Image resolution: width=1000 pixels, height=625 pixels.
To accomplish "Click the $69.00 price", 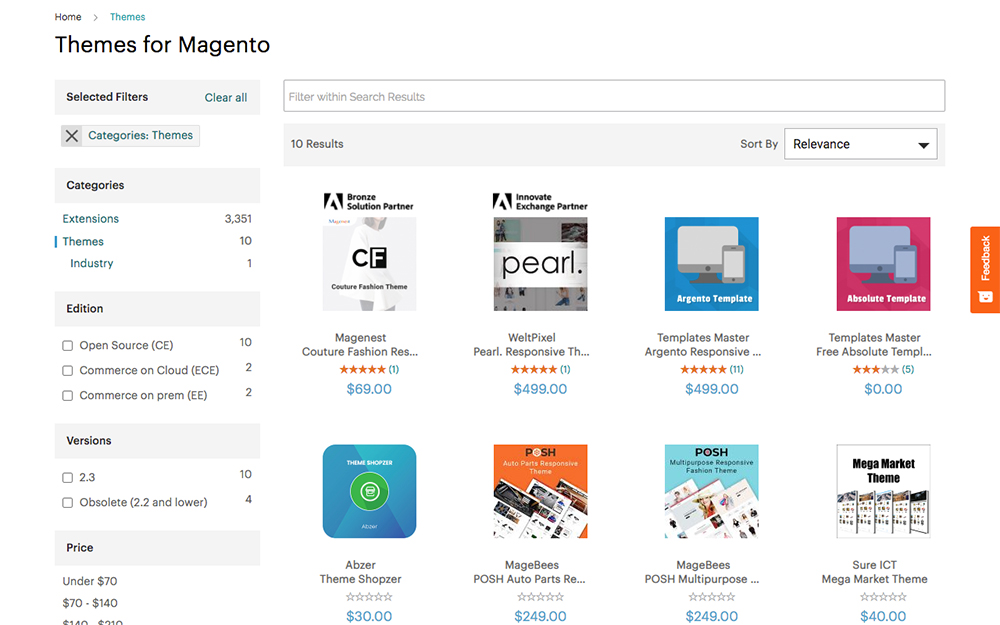I will [x=369, y=389].
